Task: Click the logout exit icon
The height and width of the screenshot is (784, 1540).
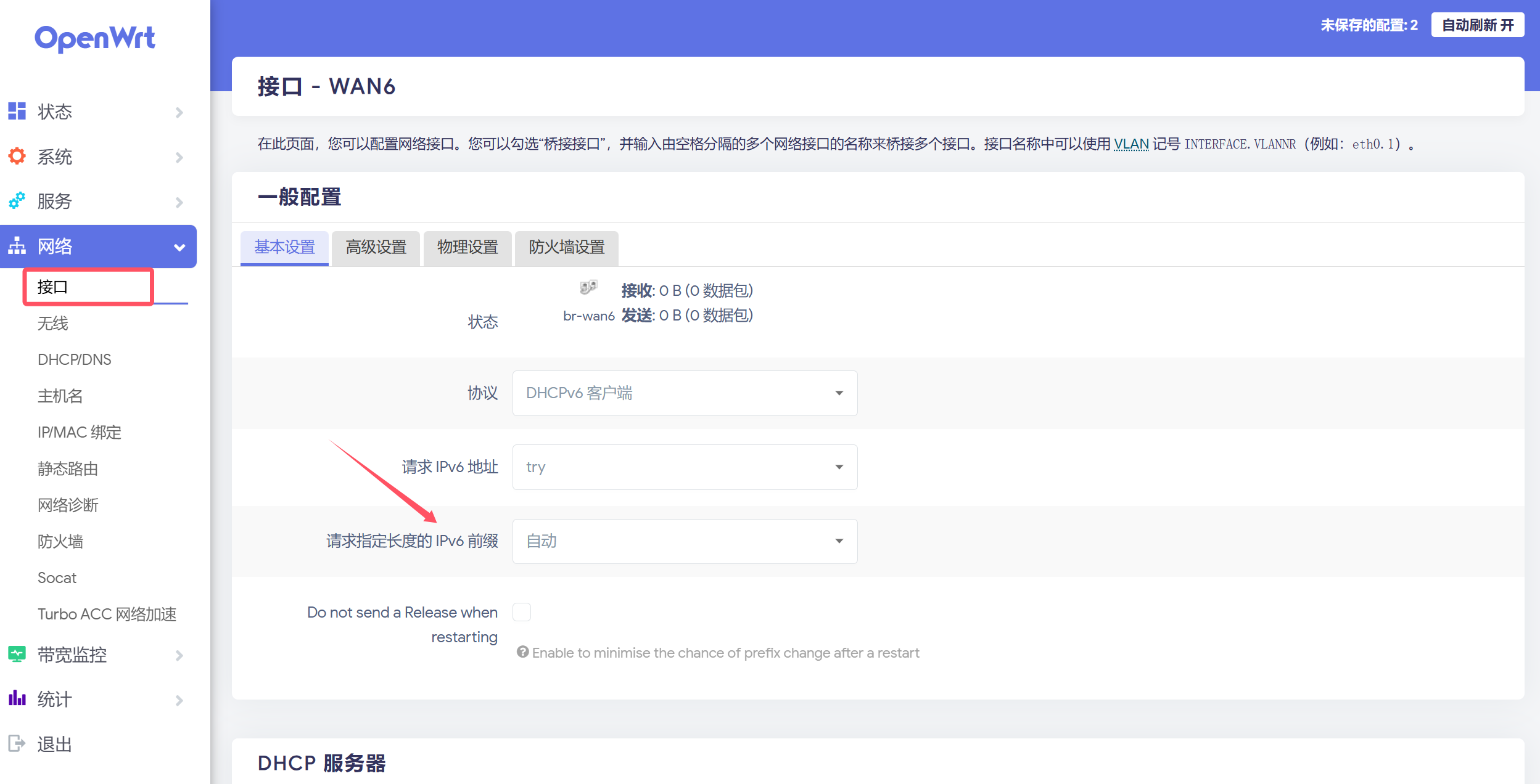Action: tap(17, 743)
